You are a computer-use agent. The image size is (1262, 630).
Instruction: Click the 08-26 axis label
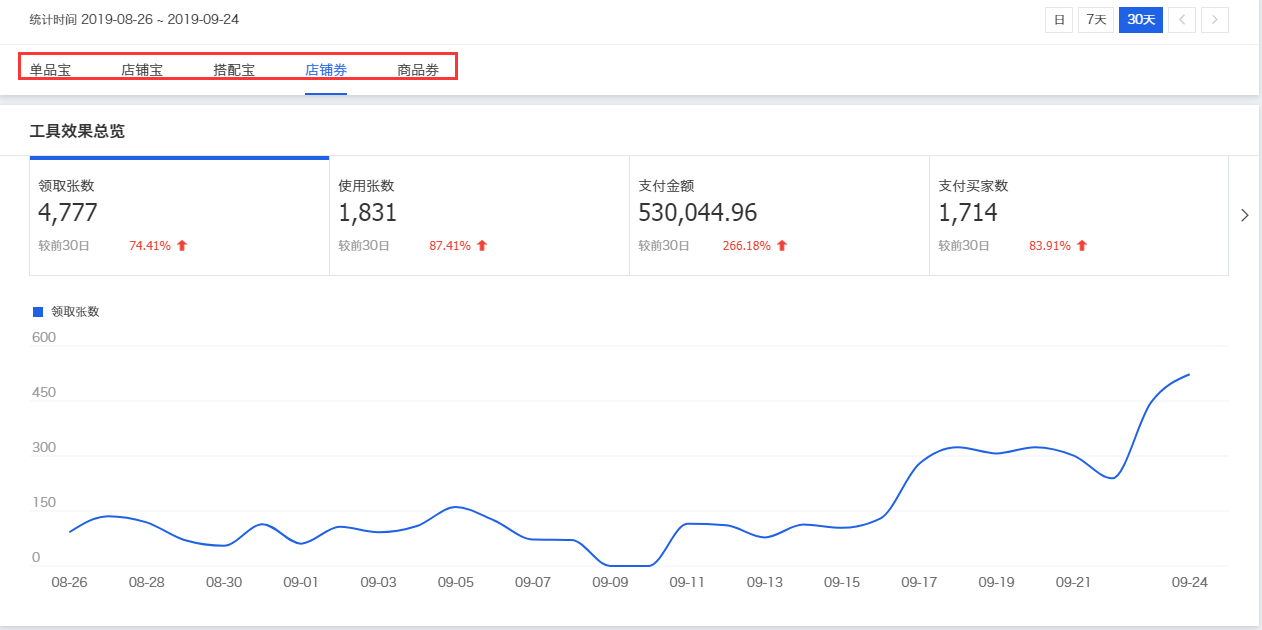(x=69, y=583)
